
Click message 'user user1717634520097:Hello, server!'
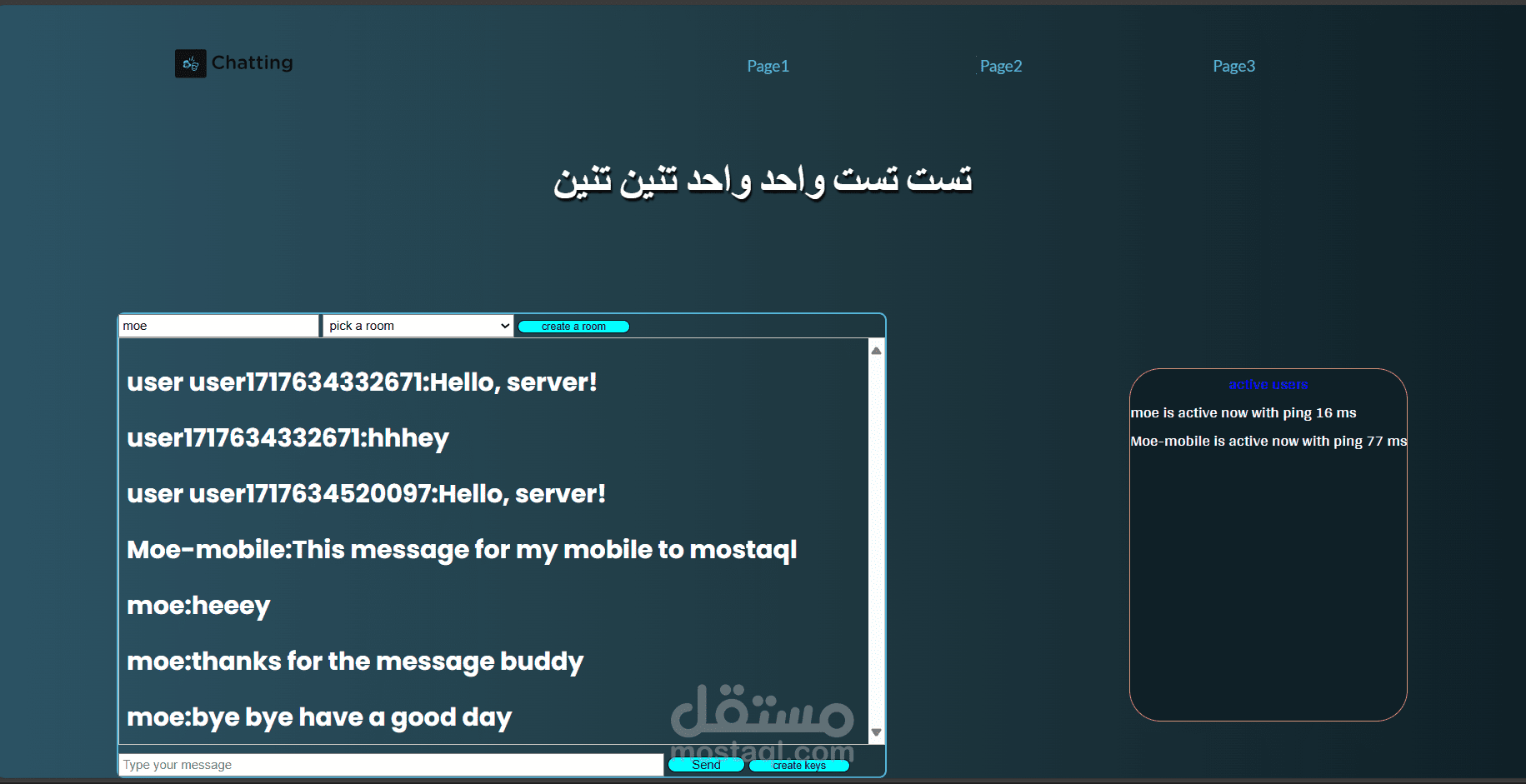pyautogui.click(x=366, y=494)
